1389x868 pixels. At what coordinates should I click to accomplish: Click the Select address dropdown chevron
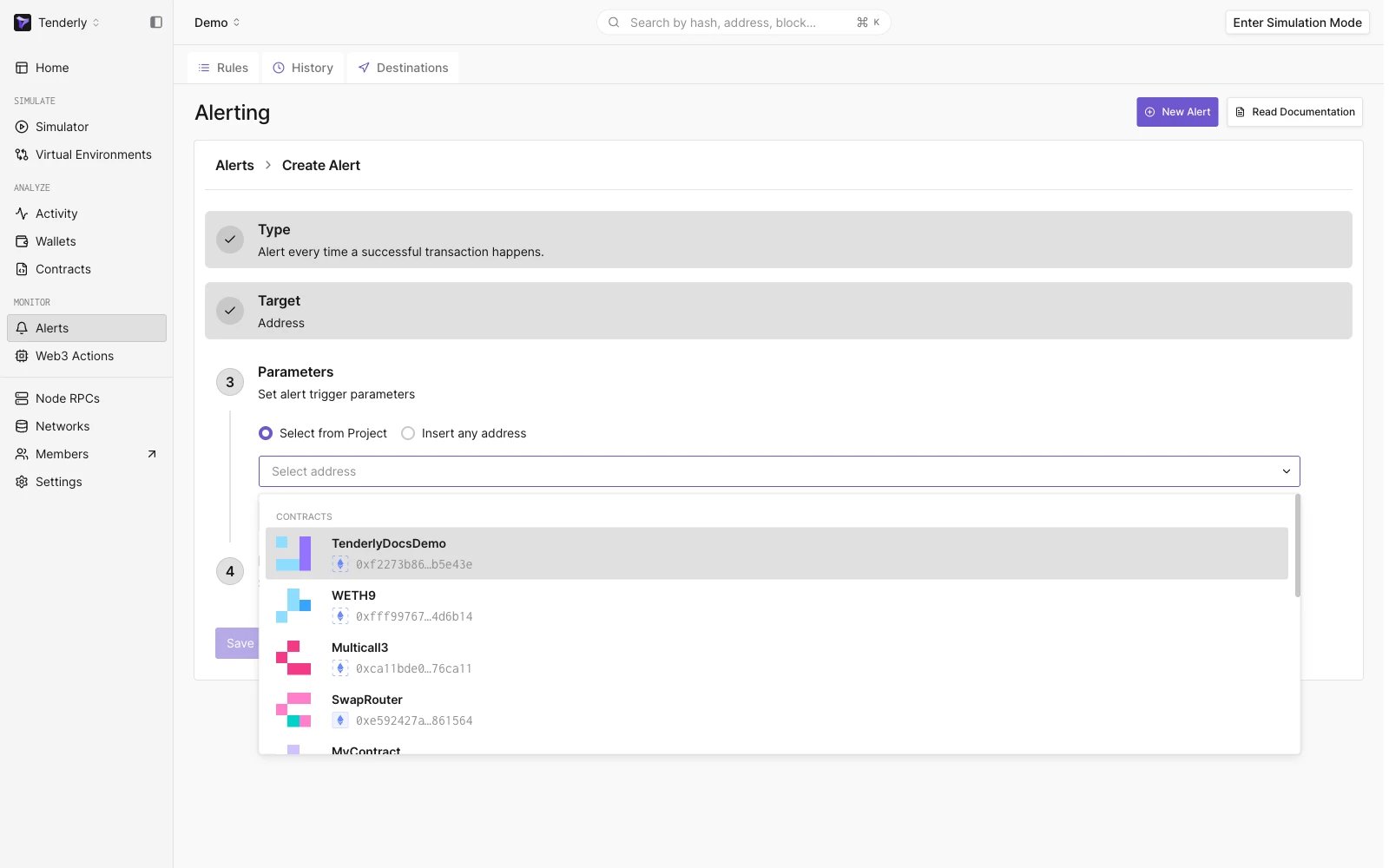pyautogui.click(x=1287, y=471)
